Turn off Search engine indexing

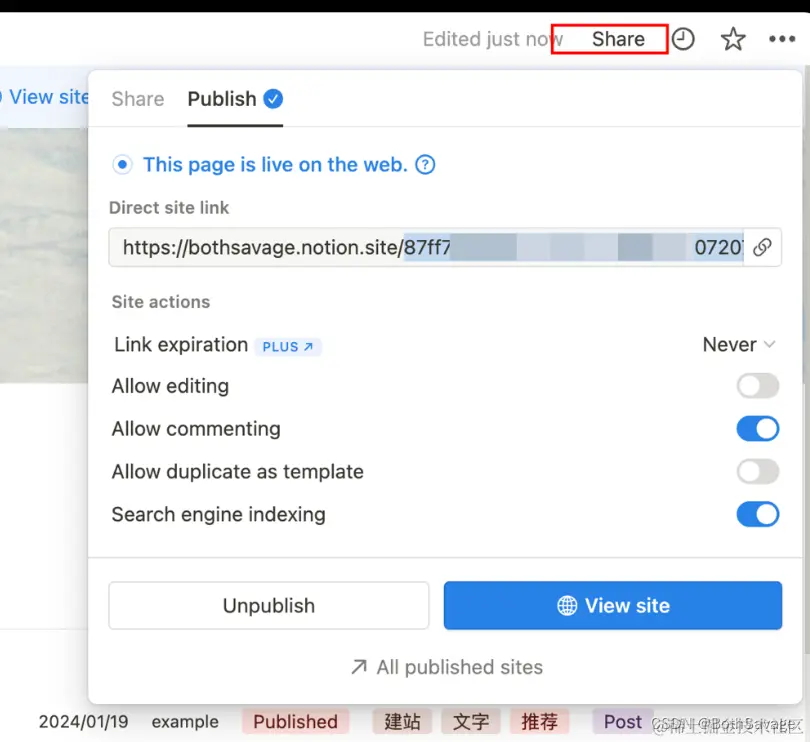757,515
